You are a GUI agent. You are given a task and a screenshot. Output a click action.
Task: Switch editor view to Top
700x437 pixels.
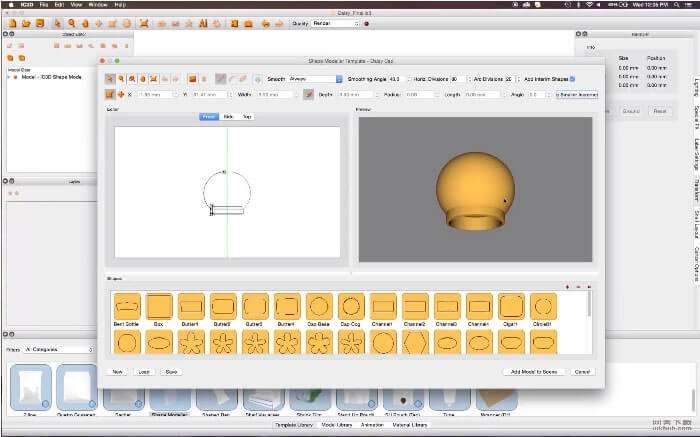(x=246, y=117)
